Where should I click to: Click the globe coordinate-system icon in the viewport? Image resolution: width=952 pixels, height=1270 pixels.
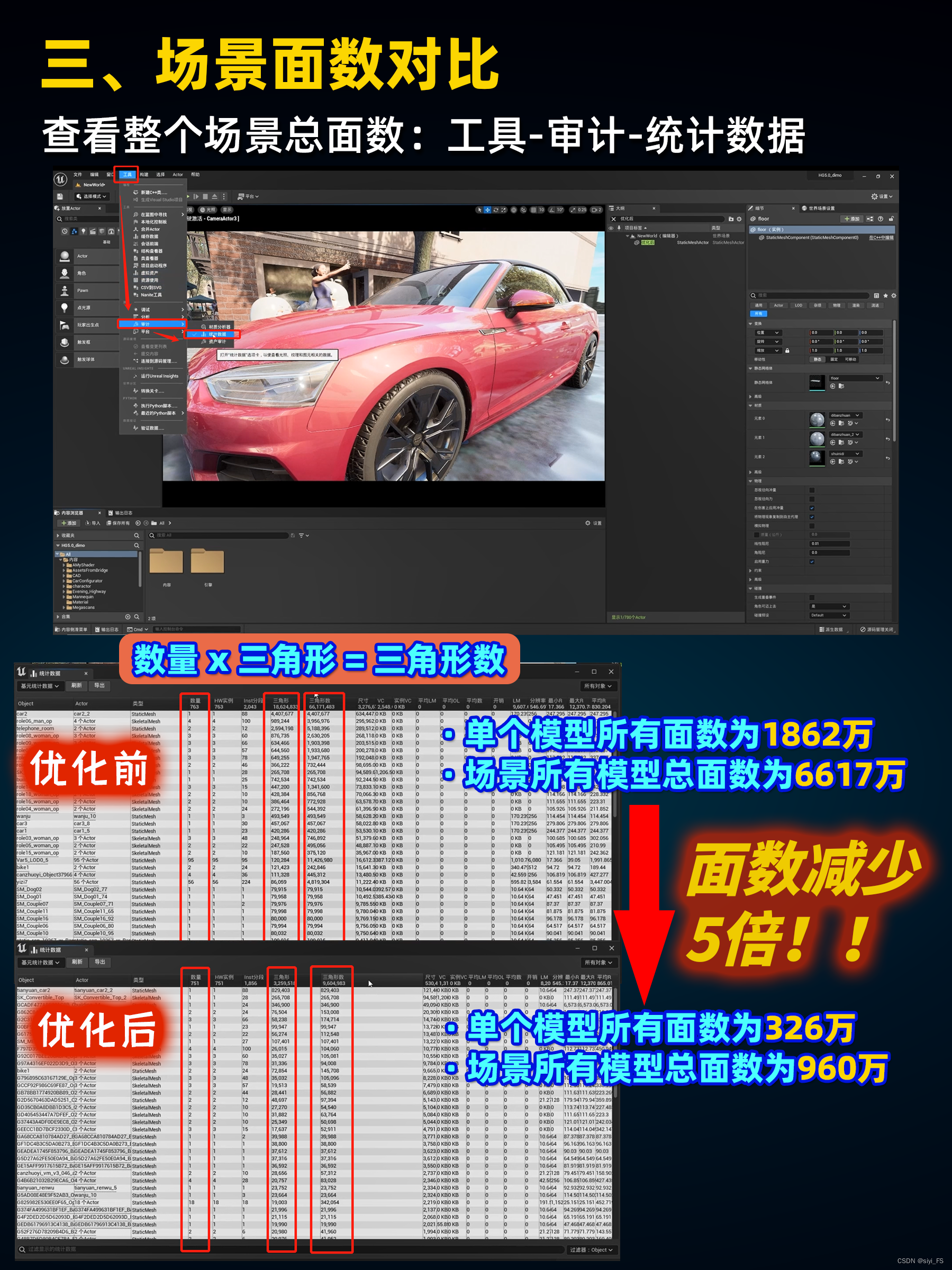tap(514, 210)
